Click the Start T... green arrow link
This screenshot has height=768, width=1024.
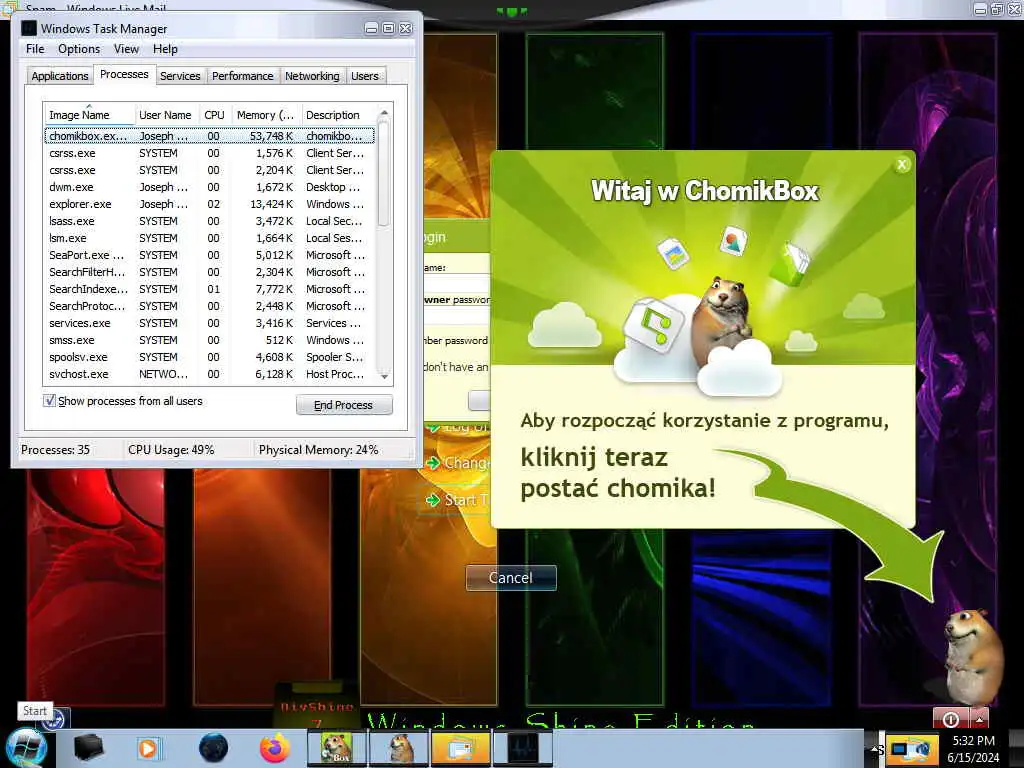(456, 500)
